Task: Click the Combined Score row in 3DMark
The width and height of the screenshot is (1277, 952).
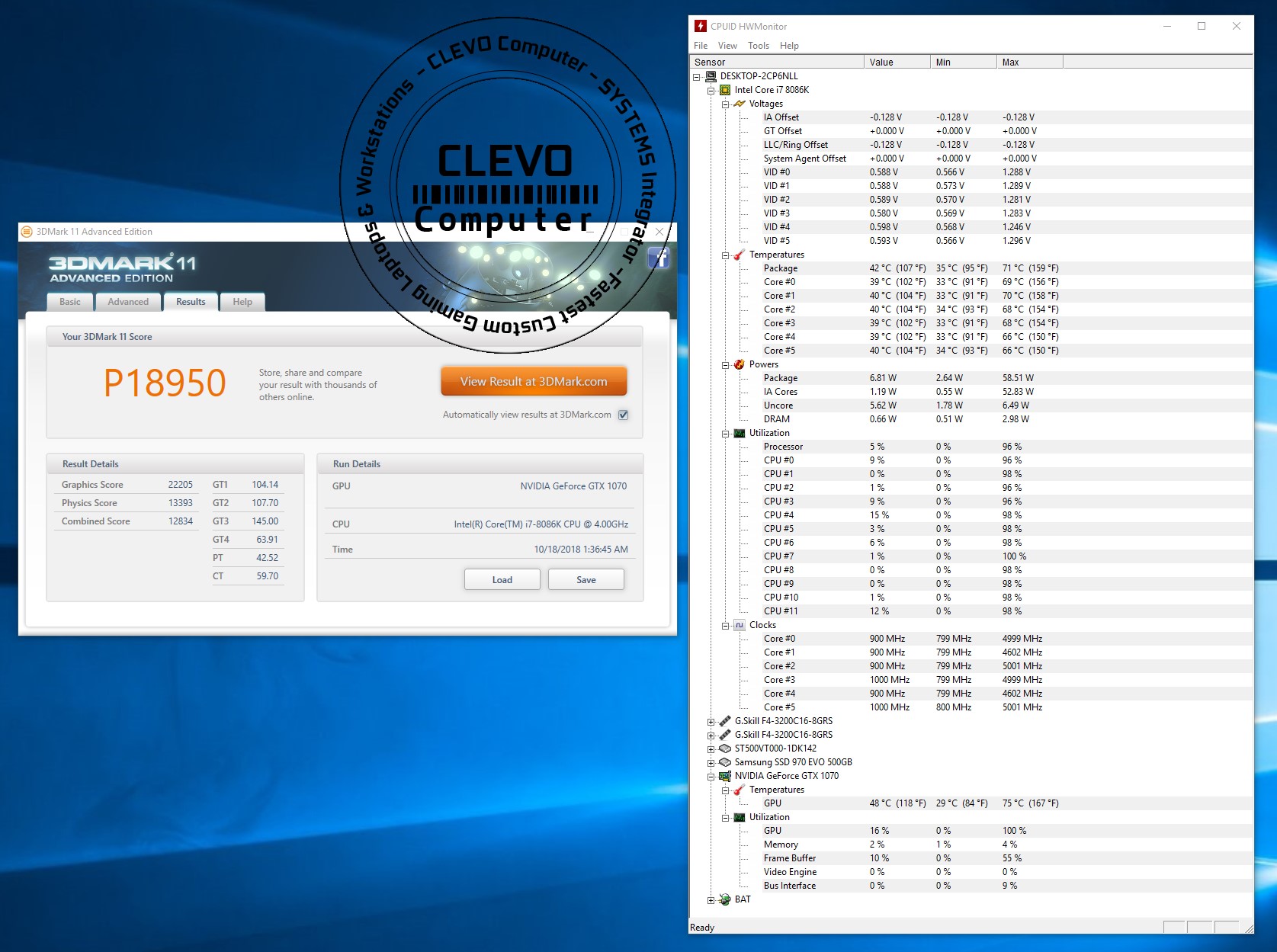Action: pos(127,521)
